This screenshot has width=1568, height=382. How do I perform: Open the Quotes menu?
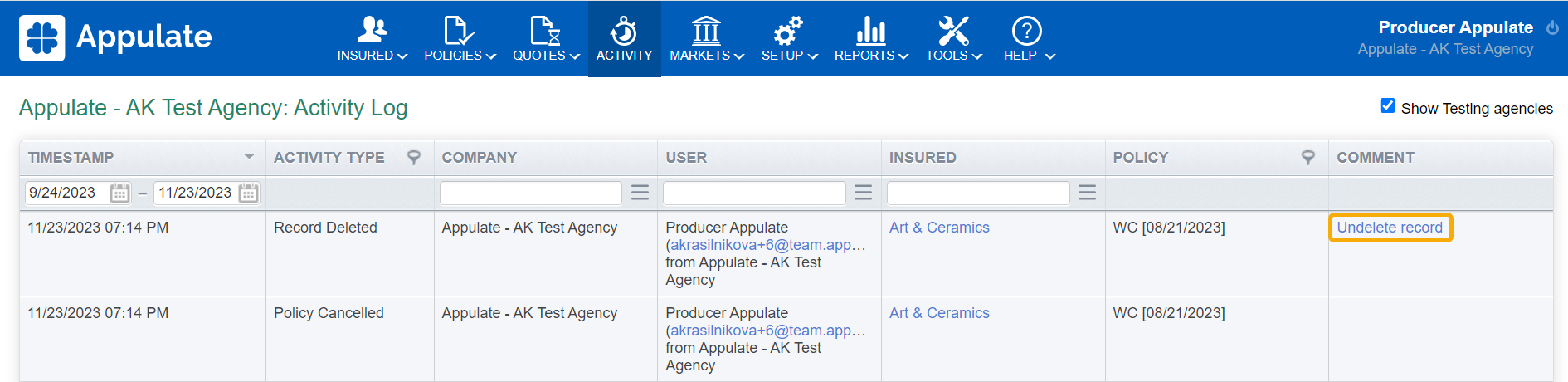(x=545, y=39)
